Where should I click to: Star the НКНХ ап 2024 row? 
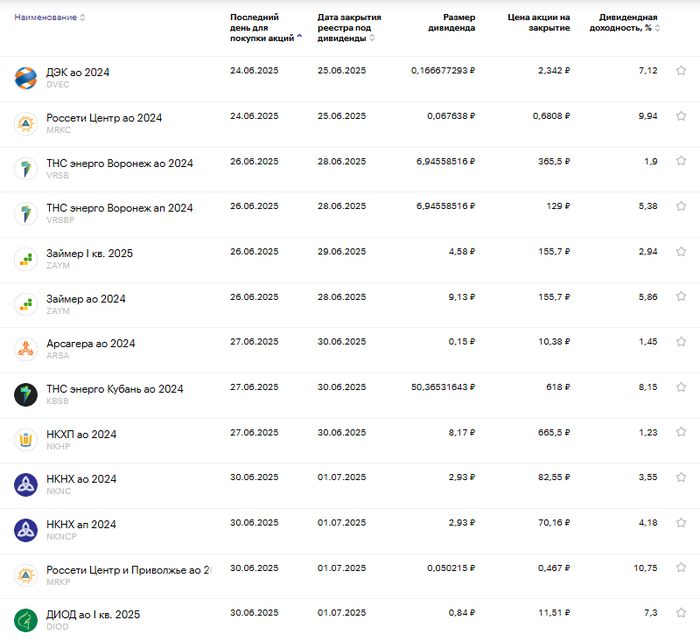(681, 523)
